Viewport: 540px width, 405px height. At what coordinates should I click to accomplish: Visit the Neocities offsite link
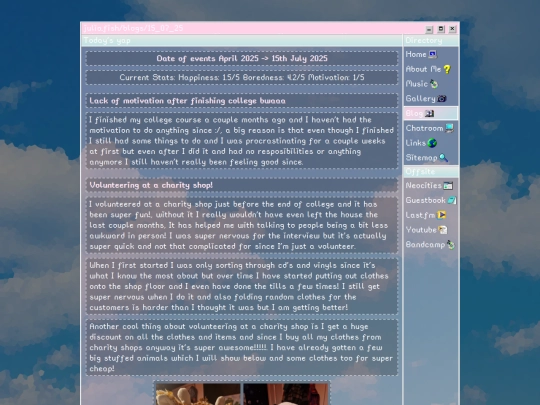424,186
